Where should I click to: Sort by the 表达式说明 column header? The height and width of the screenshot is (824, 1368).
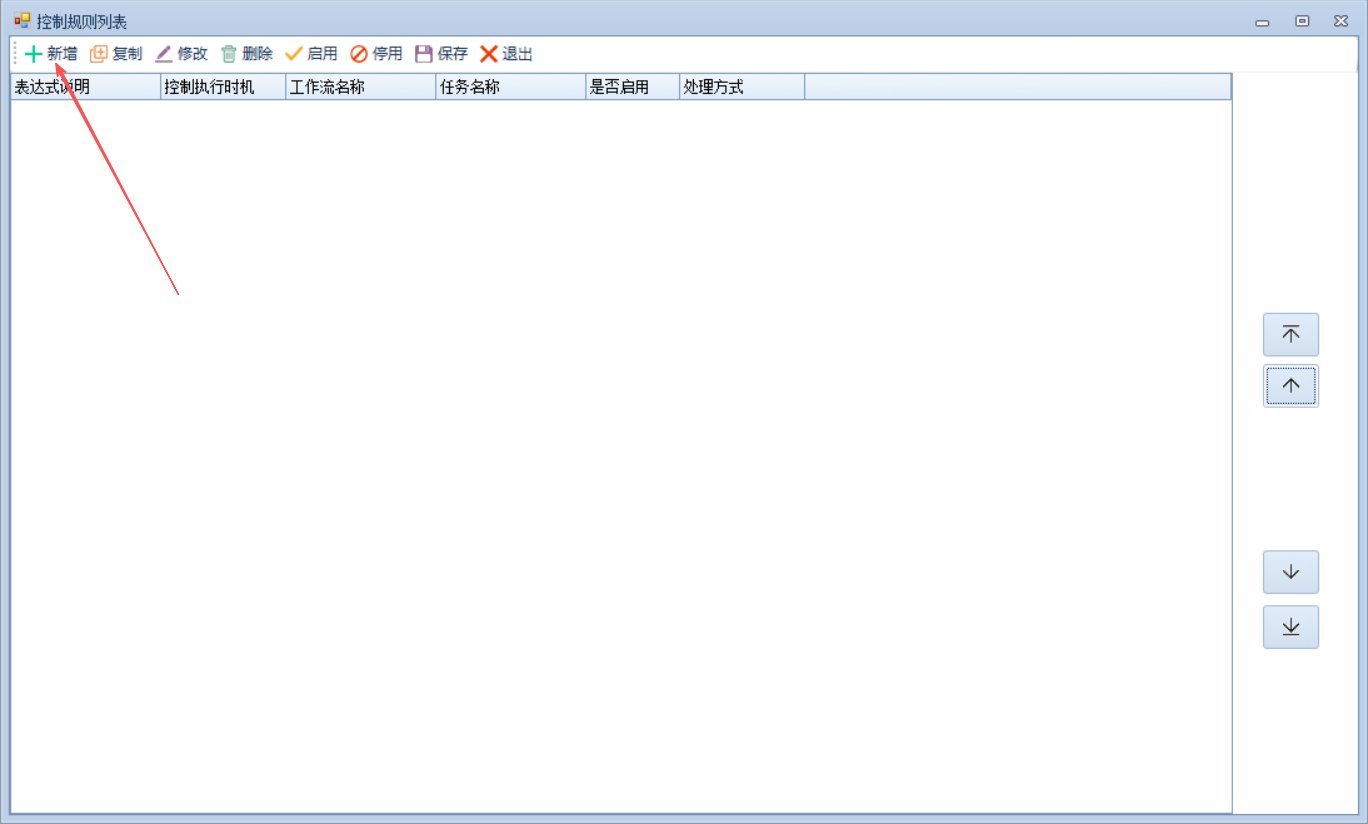click(x=85, y=87)
